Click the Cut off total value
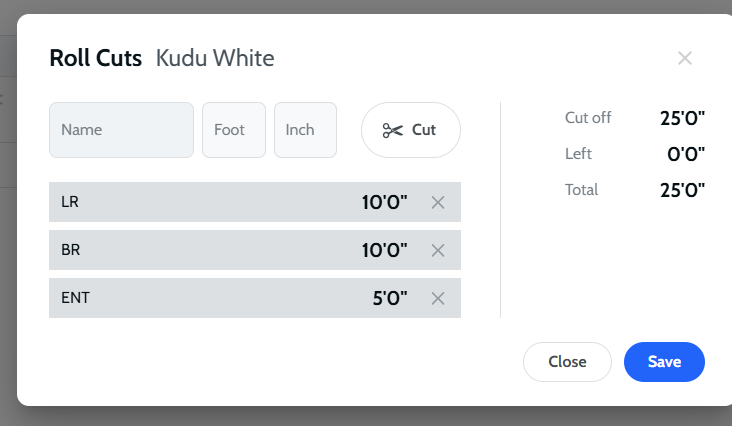 (x=682, y=118)
